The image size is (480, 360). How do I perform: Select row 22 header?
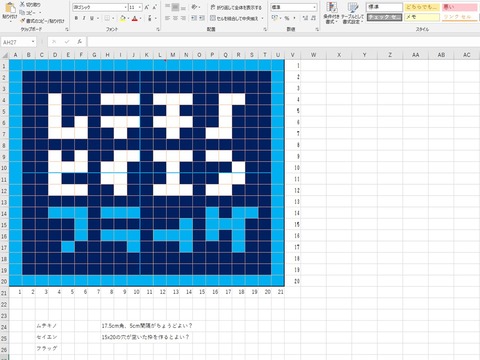(x=4, y=304)
